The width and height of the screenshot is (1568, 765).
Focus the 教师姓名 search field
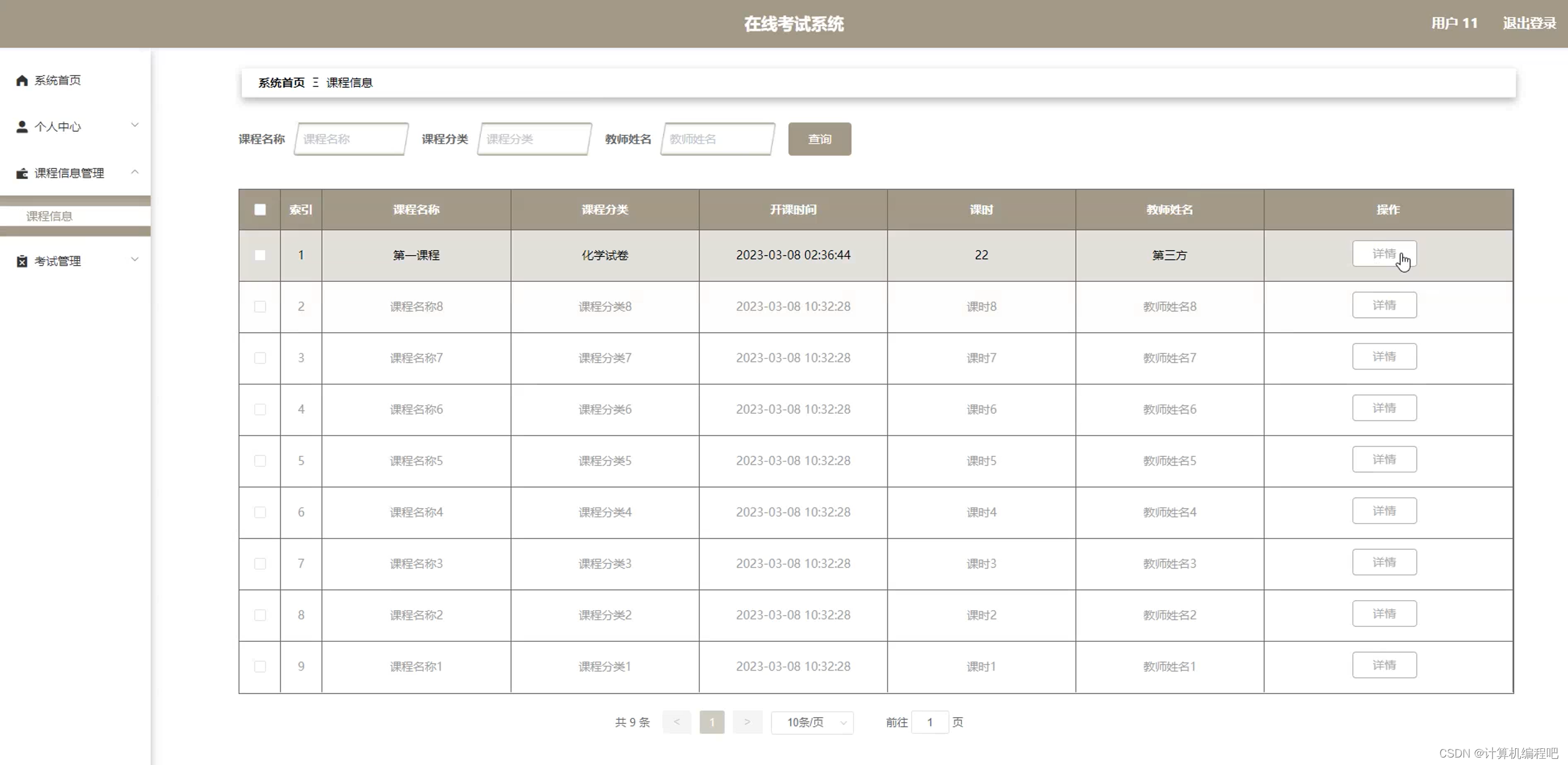click(718, 139)
